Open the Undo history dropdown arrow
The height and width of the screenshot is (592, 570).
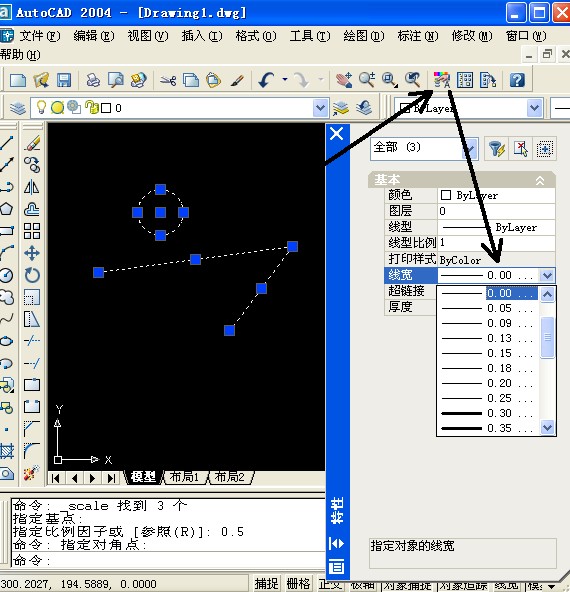tap(285, 80)
